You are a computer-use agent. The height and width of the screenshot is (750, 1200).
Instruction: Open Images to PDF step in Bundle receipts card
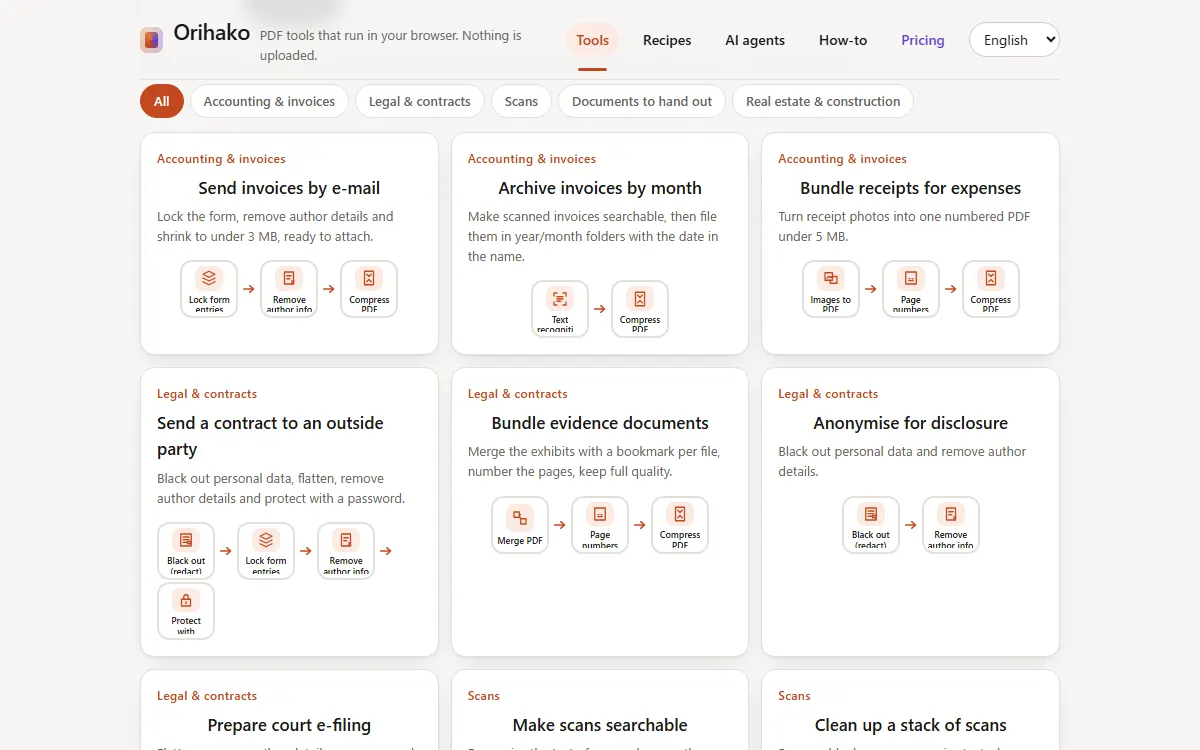831,289
